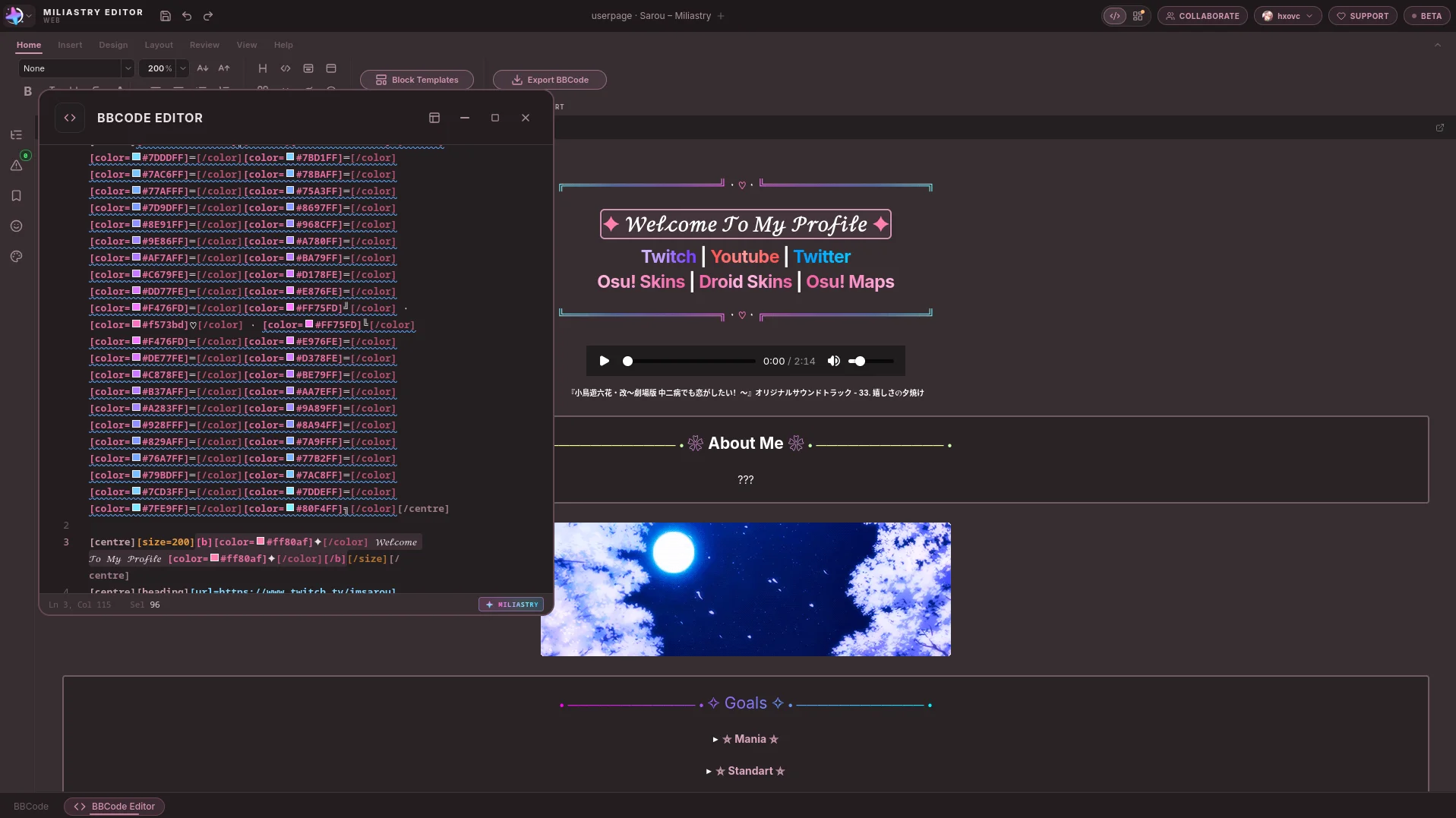The image size is (1456, 818).
Task: Click the plus icon next to document title
Action: pos(721,16)
